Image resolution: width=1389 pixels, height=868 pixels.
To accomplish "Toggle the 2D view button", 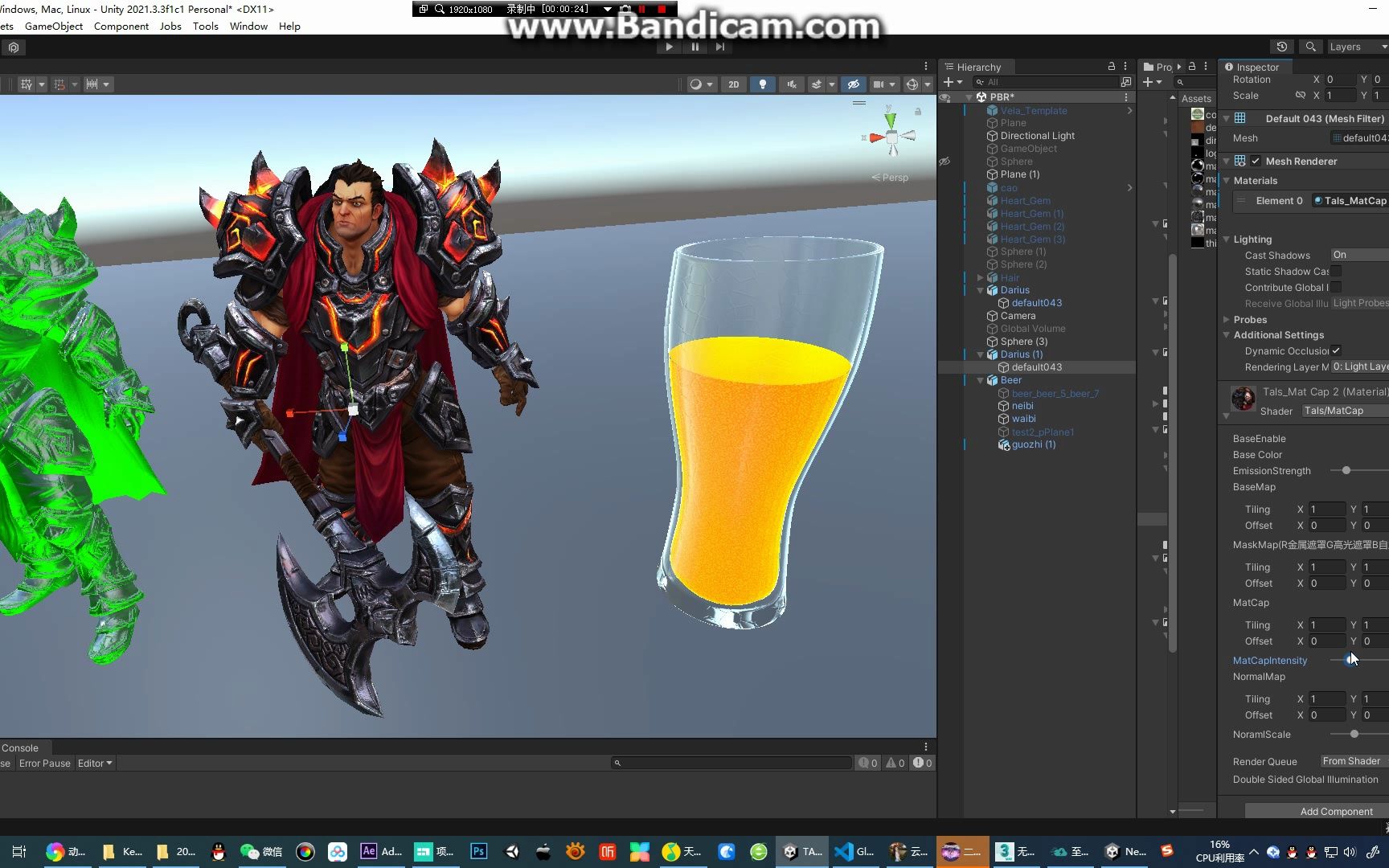I will (x=733, y=84).
